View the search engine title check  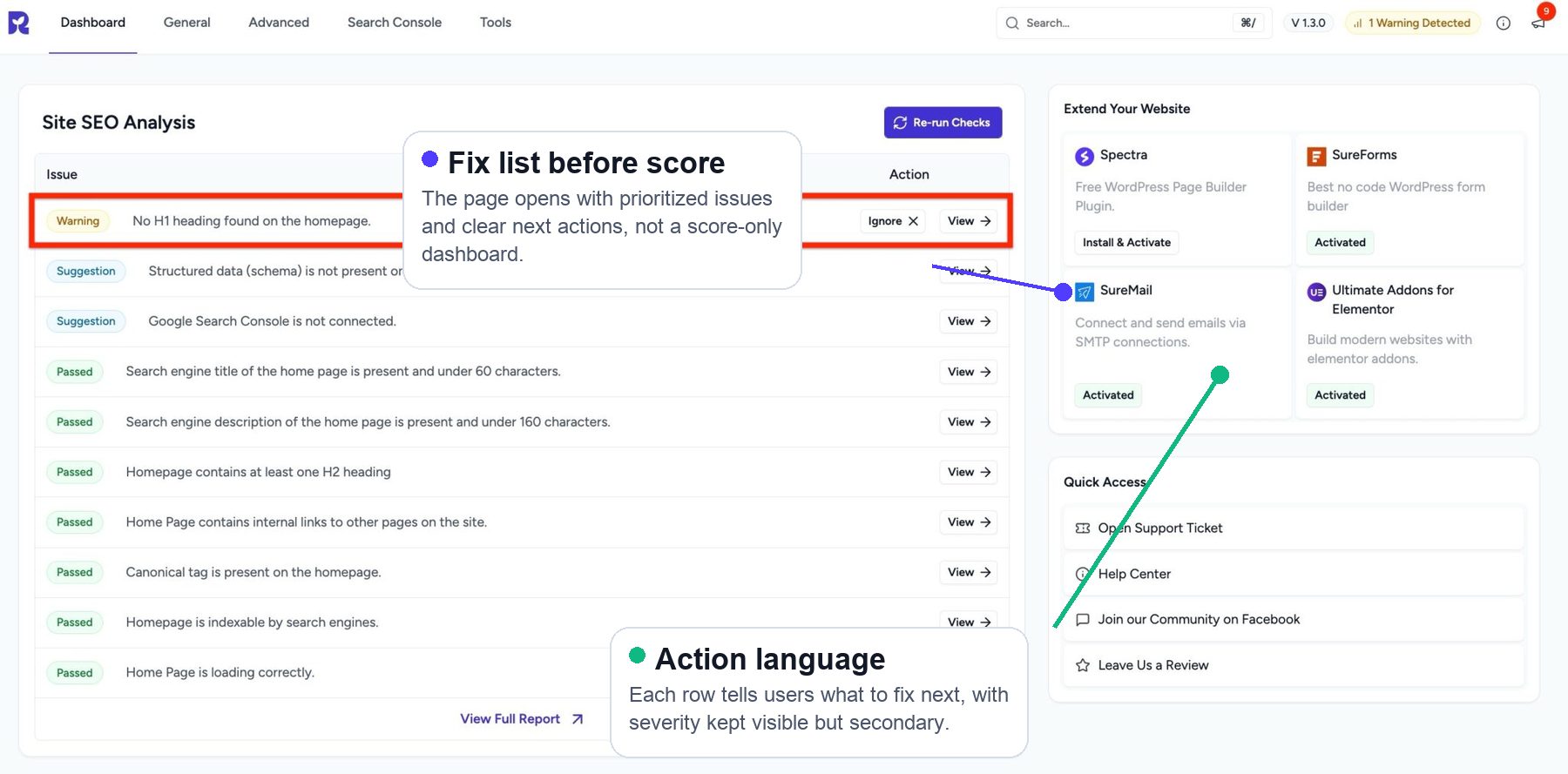tap(970, 372)
